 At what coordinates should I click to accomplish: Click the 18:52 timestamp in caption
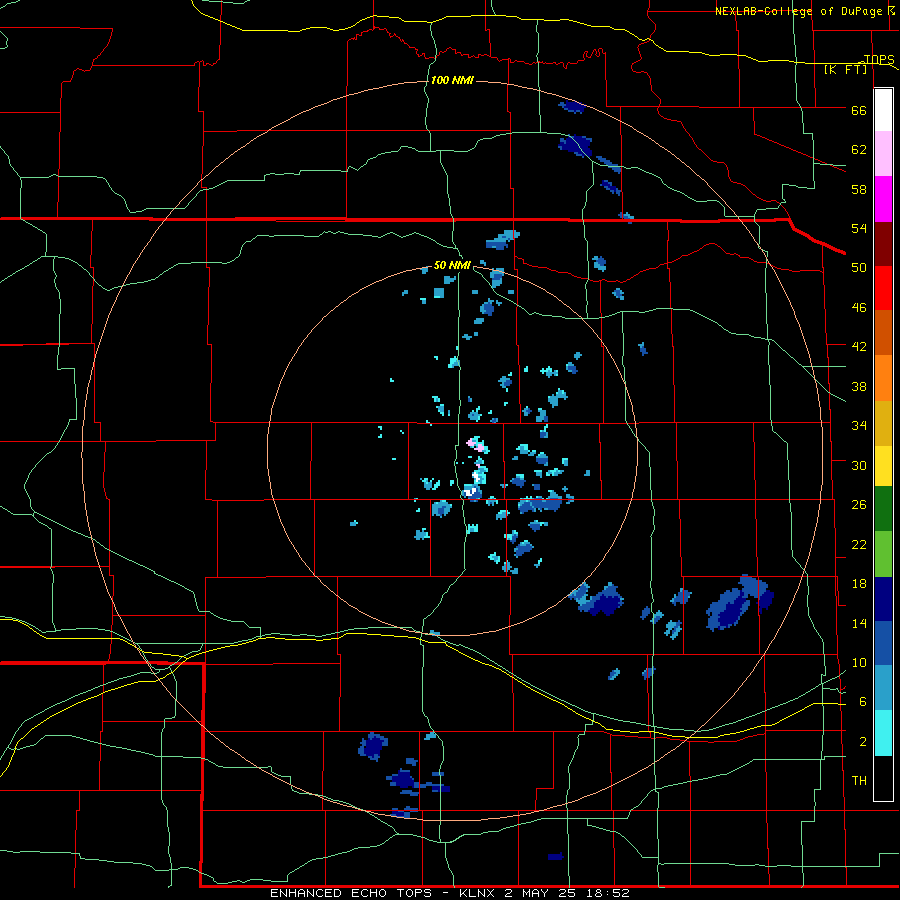click(606, 893)
